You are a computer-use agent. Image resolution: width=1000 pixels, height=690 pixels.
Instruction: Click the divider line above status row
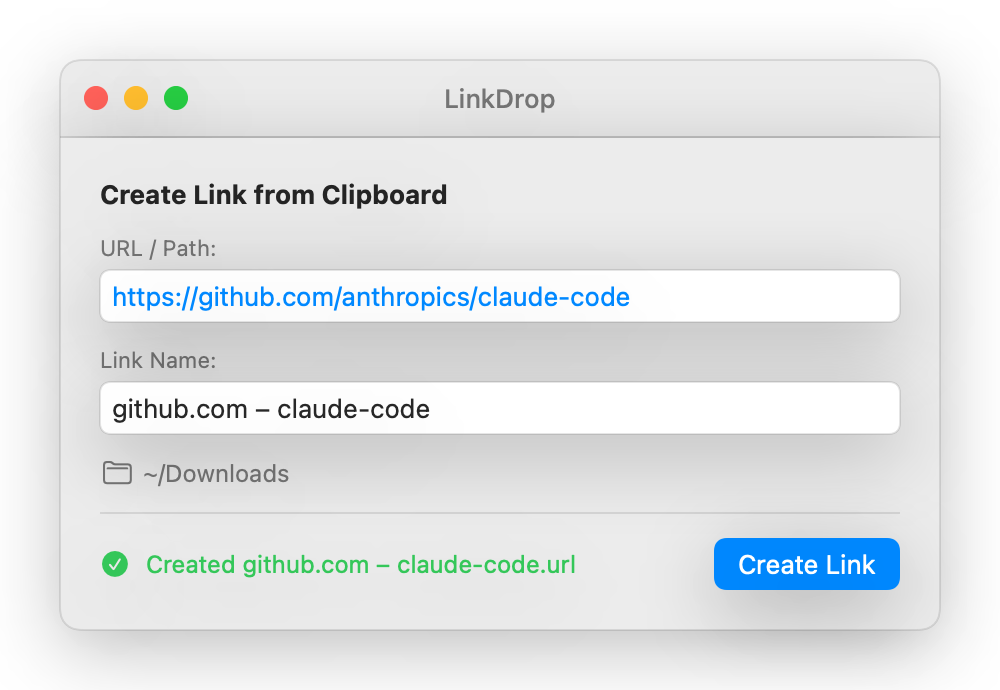point(500,514)
